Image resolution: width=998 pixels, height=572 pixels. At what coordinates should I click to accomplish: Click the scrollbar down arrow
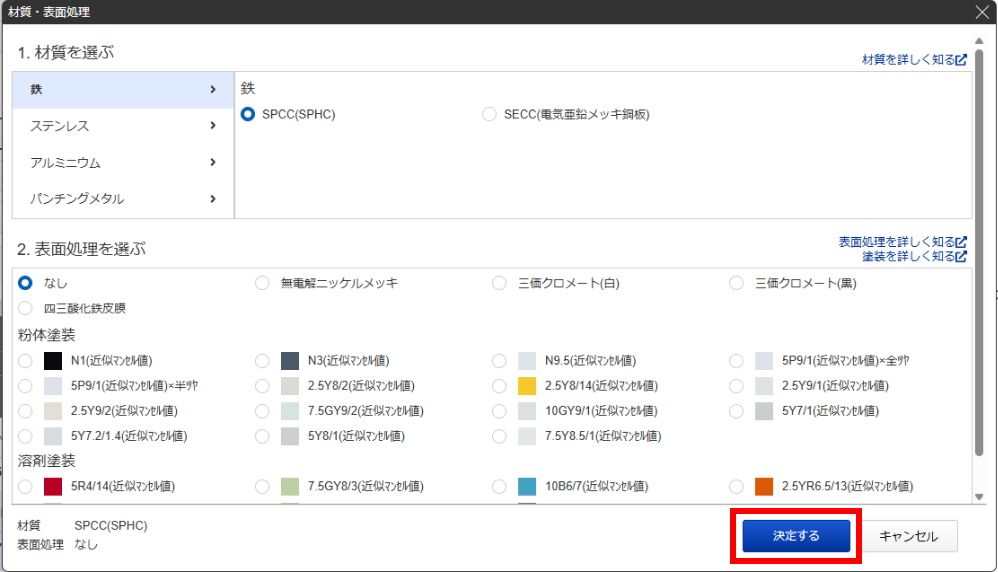point(980,497)
